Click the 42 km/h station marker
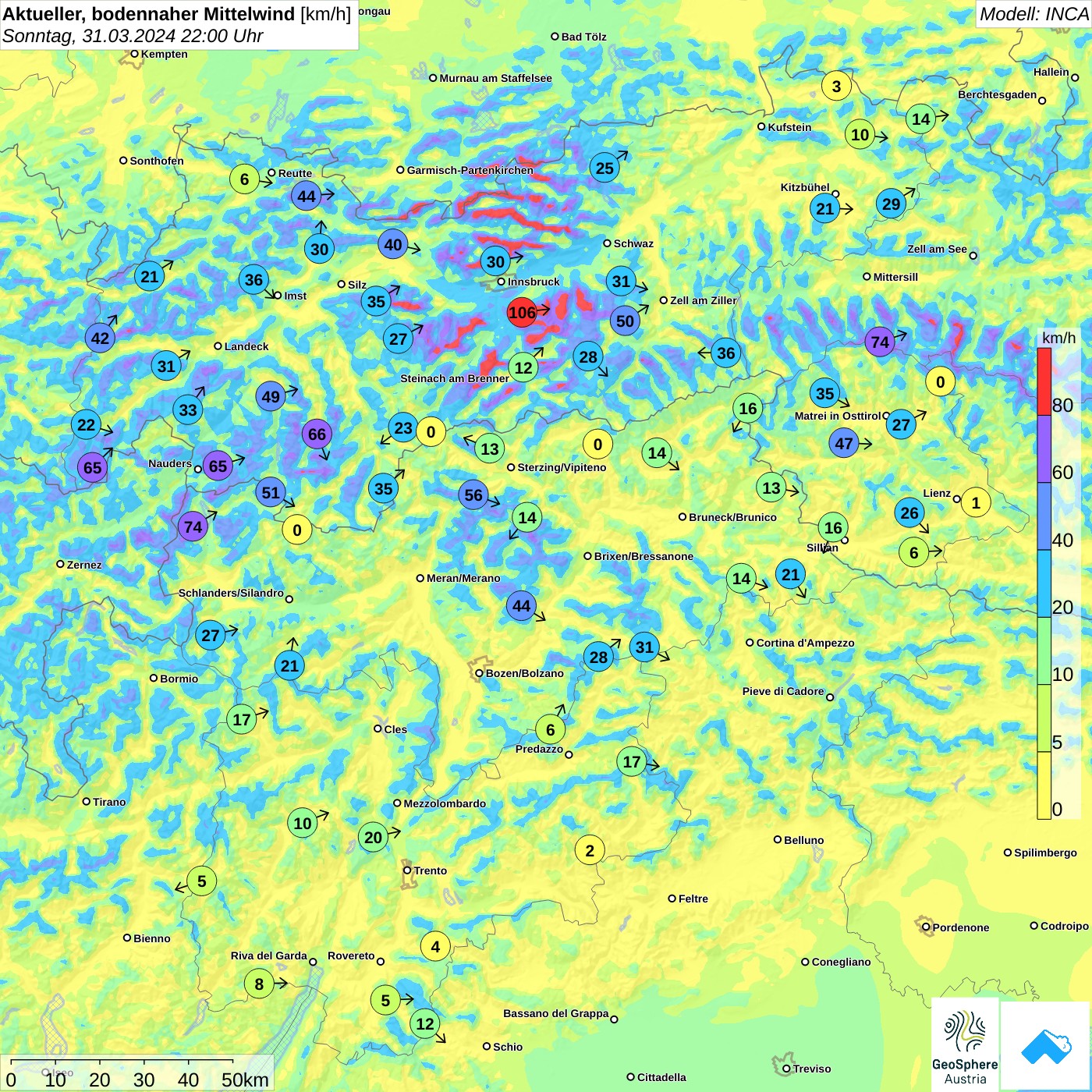 point(100,339)
